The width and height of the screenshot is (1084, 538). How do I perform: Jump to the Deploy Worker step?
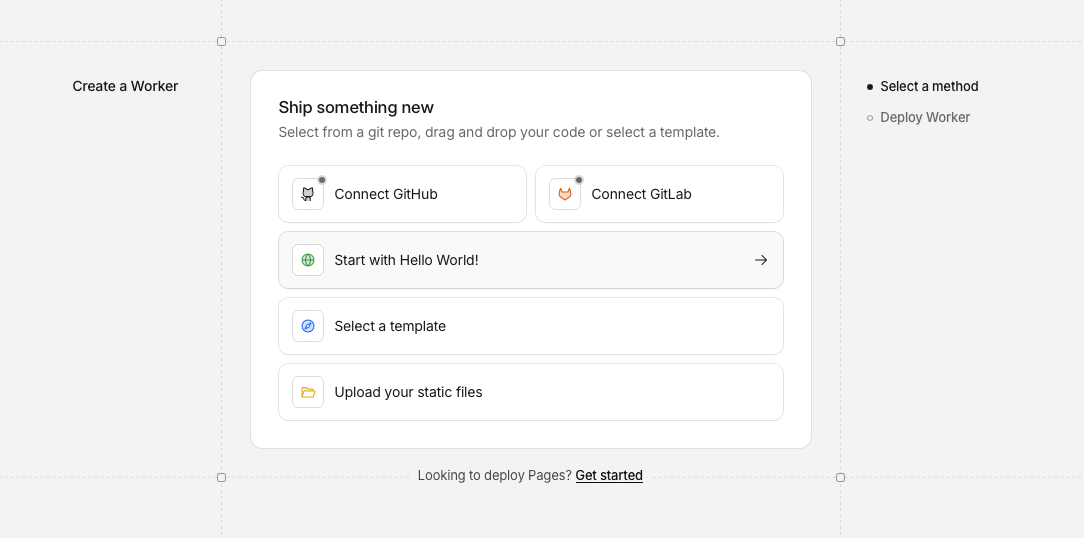coord(925,118)
